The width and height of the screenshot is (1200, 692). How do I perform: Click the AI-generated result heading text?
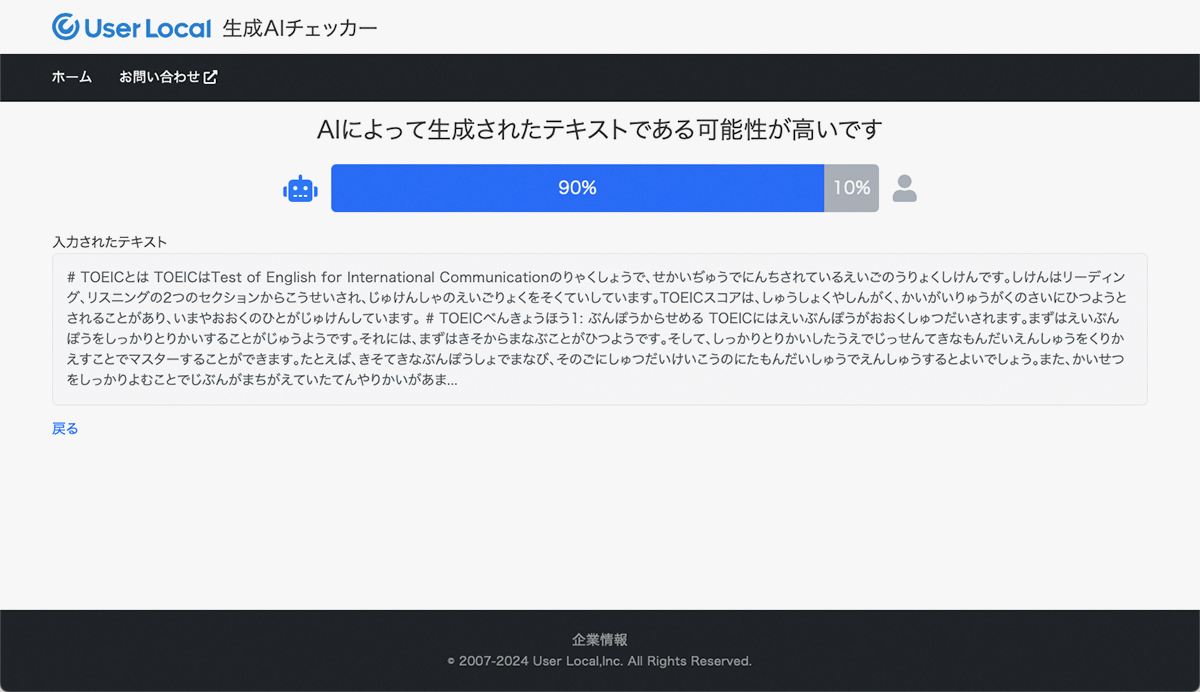(600, 130)
